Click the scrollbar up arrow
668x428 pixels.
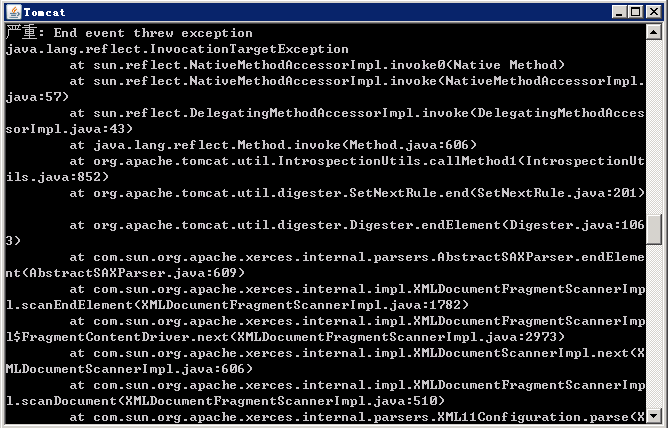(x=653, y=32)
